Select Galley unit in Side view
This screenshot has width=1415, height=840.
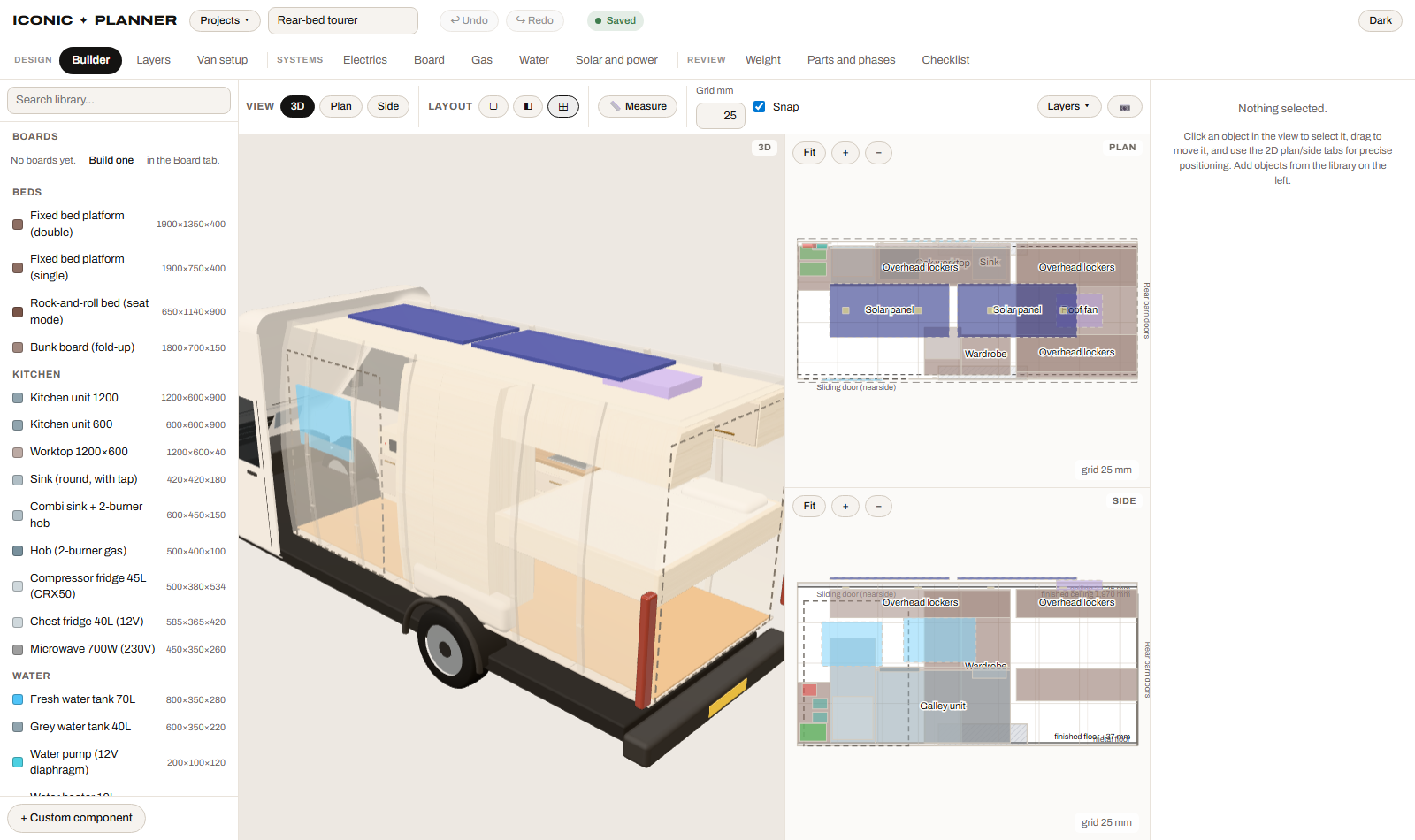943,706
